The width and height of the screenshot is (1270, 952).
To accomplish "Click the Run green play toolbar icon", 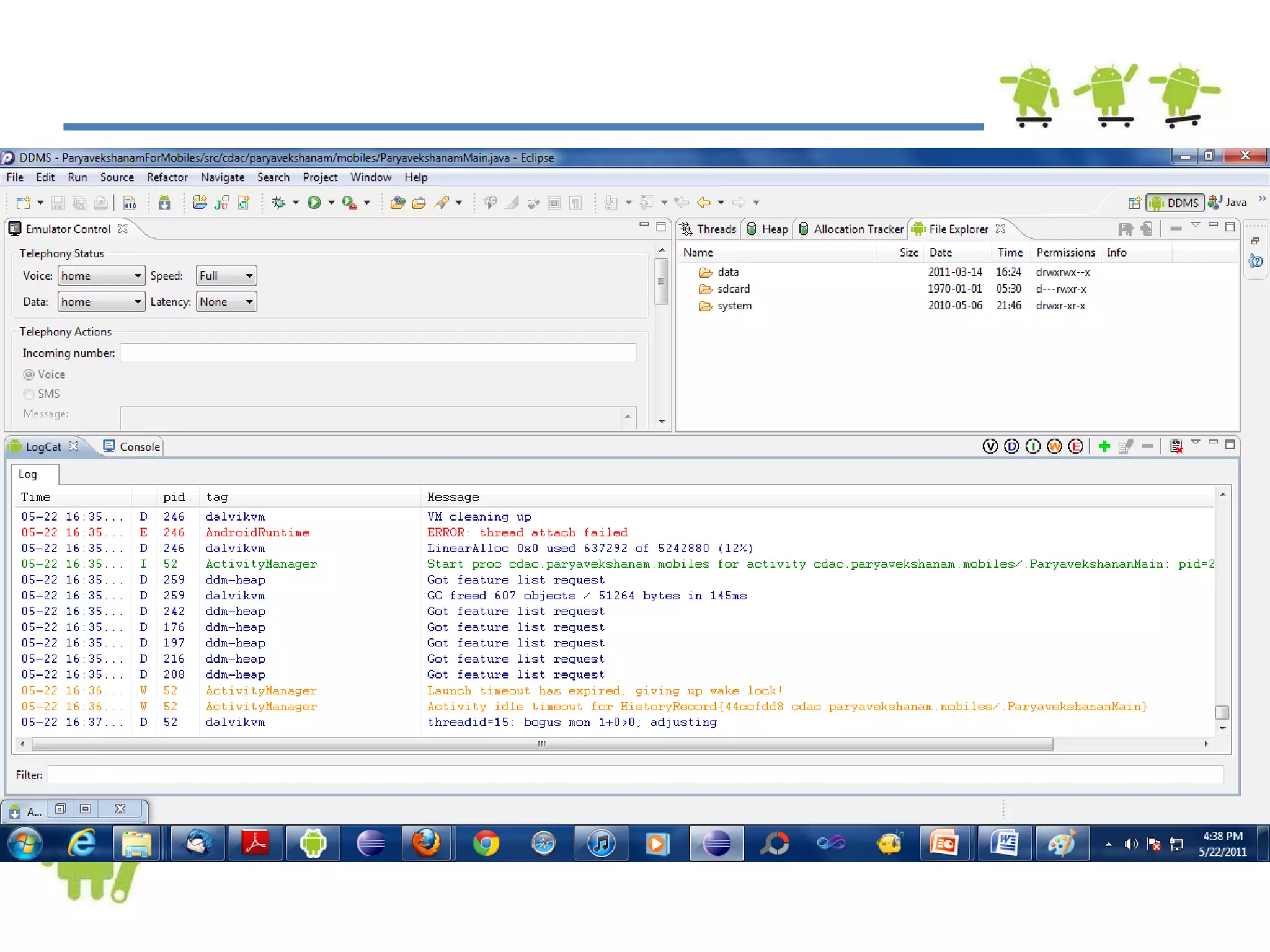I will tap(314, 203).
